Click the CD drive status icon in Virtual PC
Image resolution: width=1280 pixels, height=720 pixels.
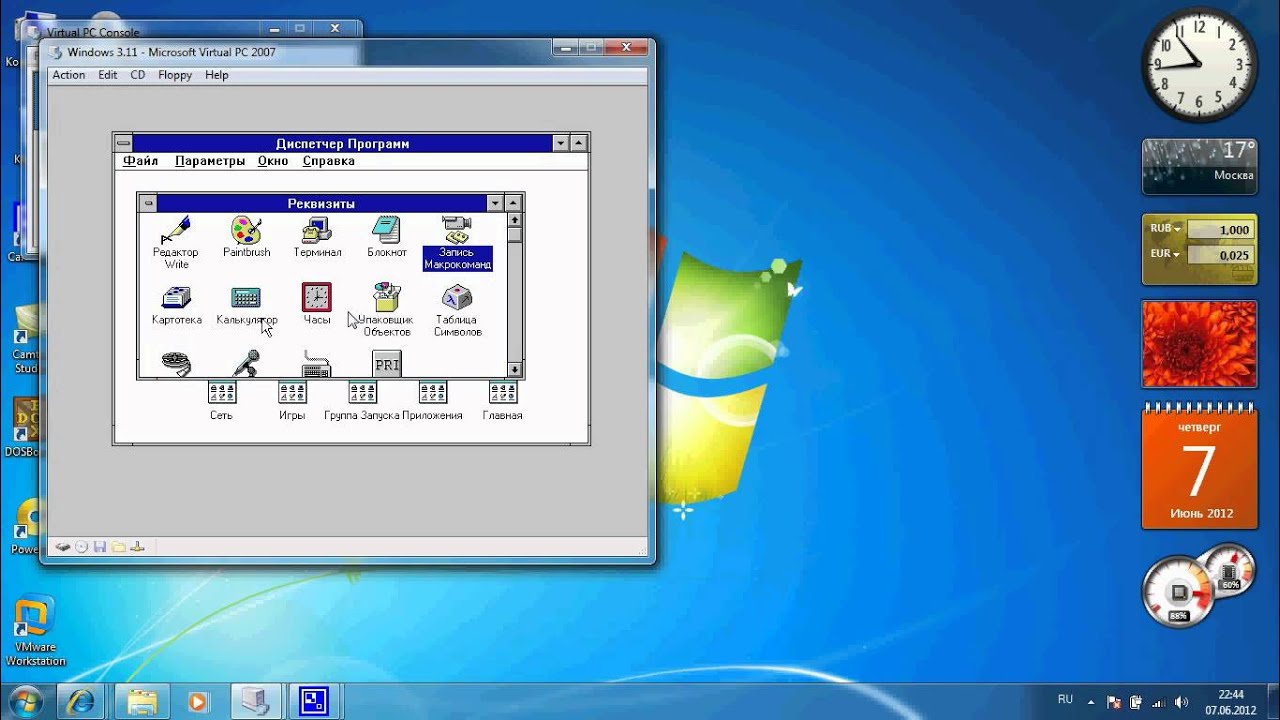82,547
